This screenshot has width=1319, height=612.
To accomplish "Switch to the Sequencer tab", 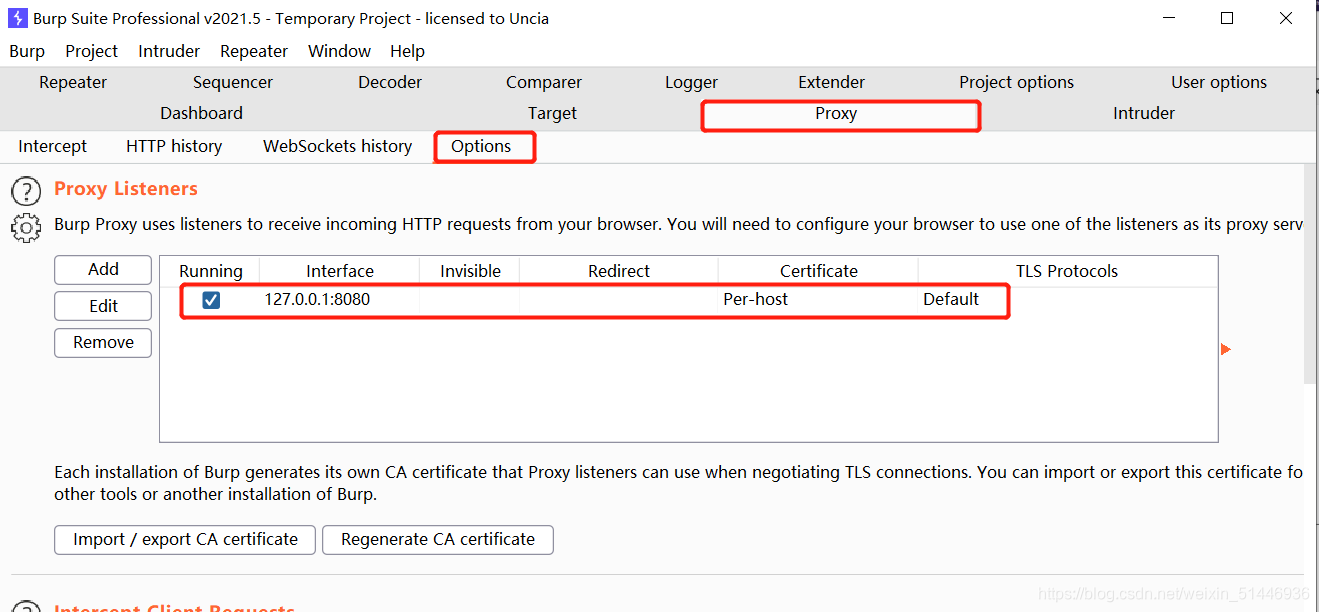I will tap(233, 82).
